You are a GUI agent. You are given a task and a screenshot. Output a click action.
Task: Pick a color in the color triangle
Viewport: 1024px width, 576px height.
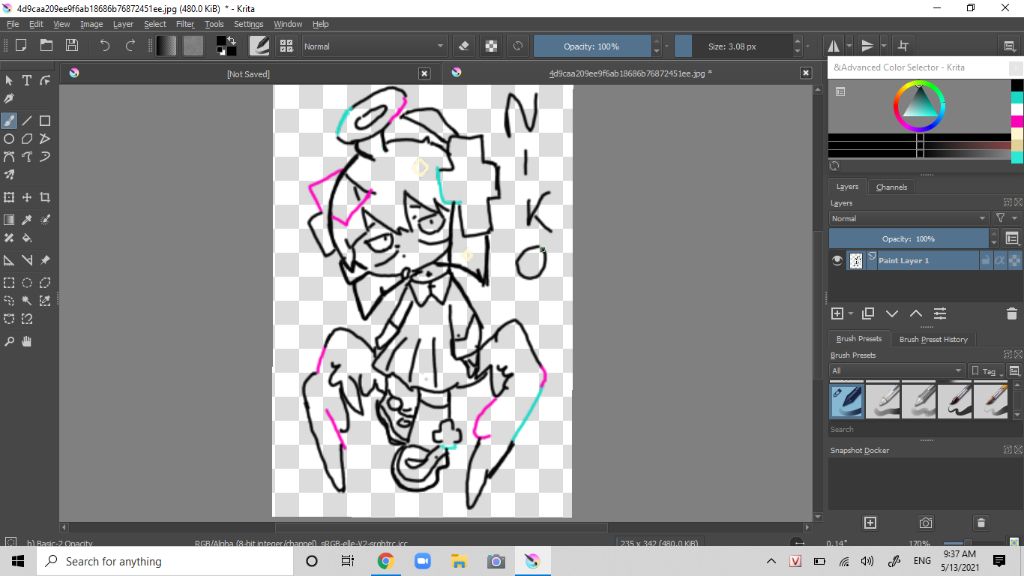point(919,102)
